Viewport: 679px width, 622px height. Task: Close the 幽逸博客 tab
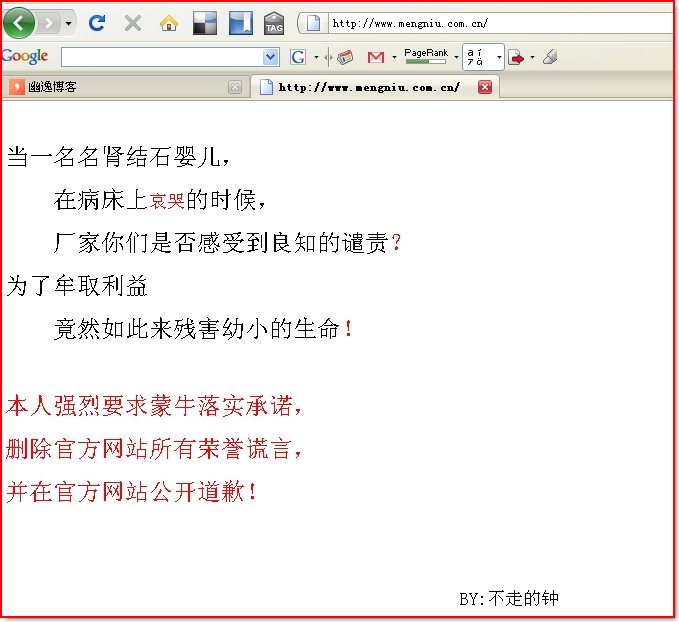point(234,87)
